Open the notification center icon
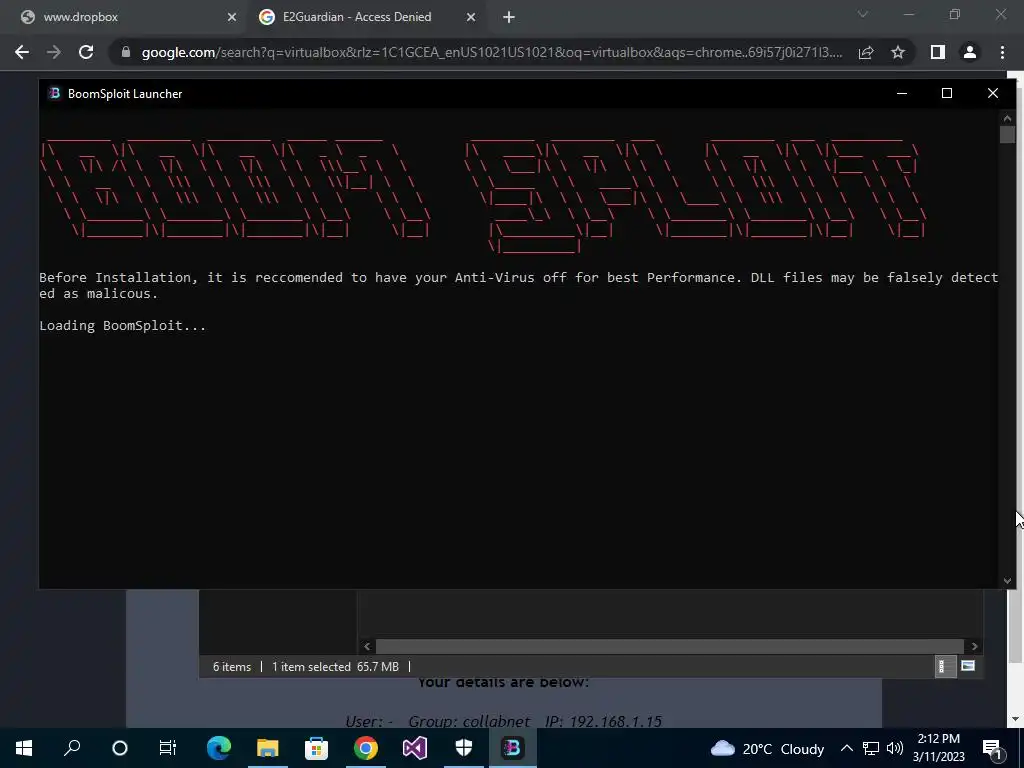Screen dimensions: 1024x768 coord(992,750)
